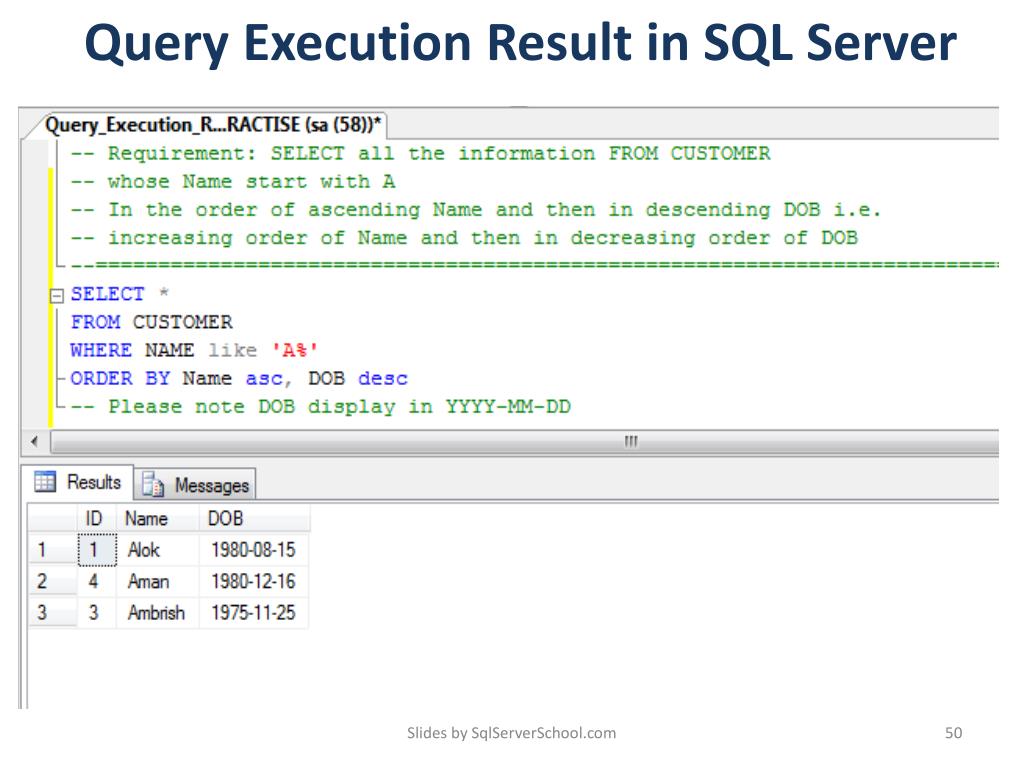Click the 'Ambrish' name cell

pyautogui.click(x=157, y=613)
